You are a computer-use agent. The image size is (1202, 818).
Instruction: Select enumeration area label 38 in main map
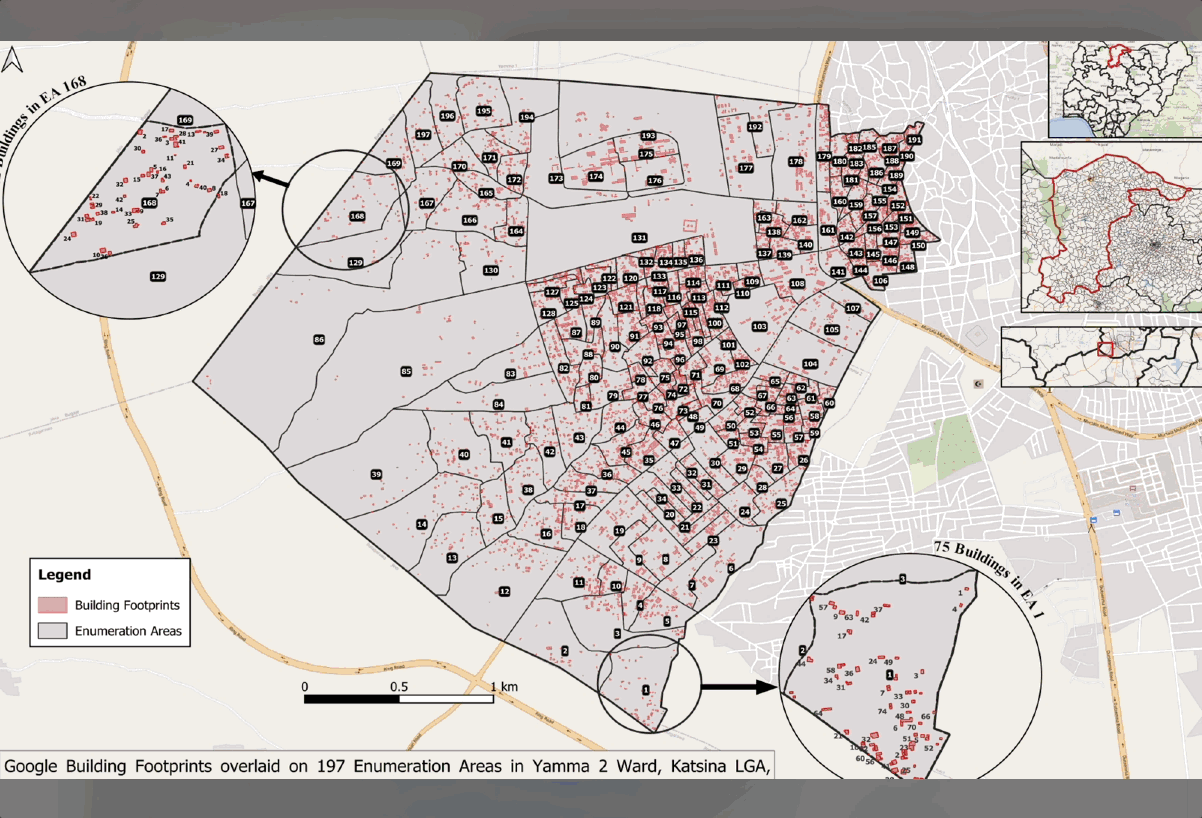click(x=528, y=490)
